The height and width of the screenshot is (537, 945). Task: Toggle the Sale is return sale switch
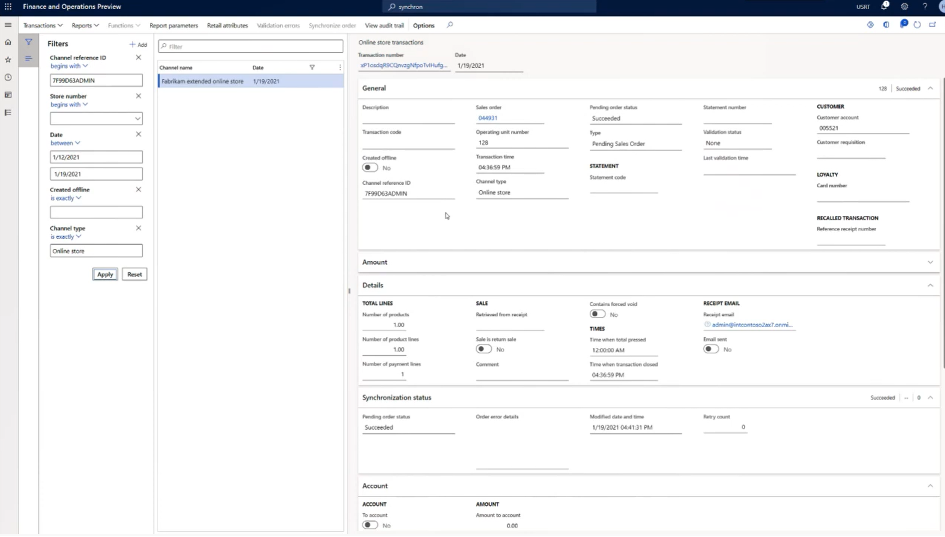484,349
